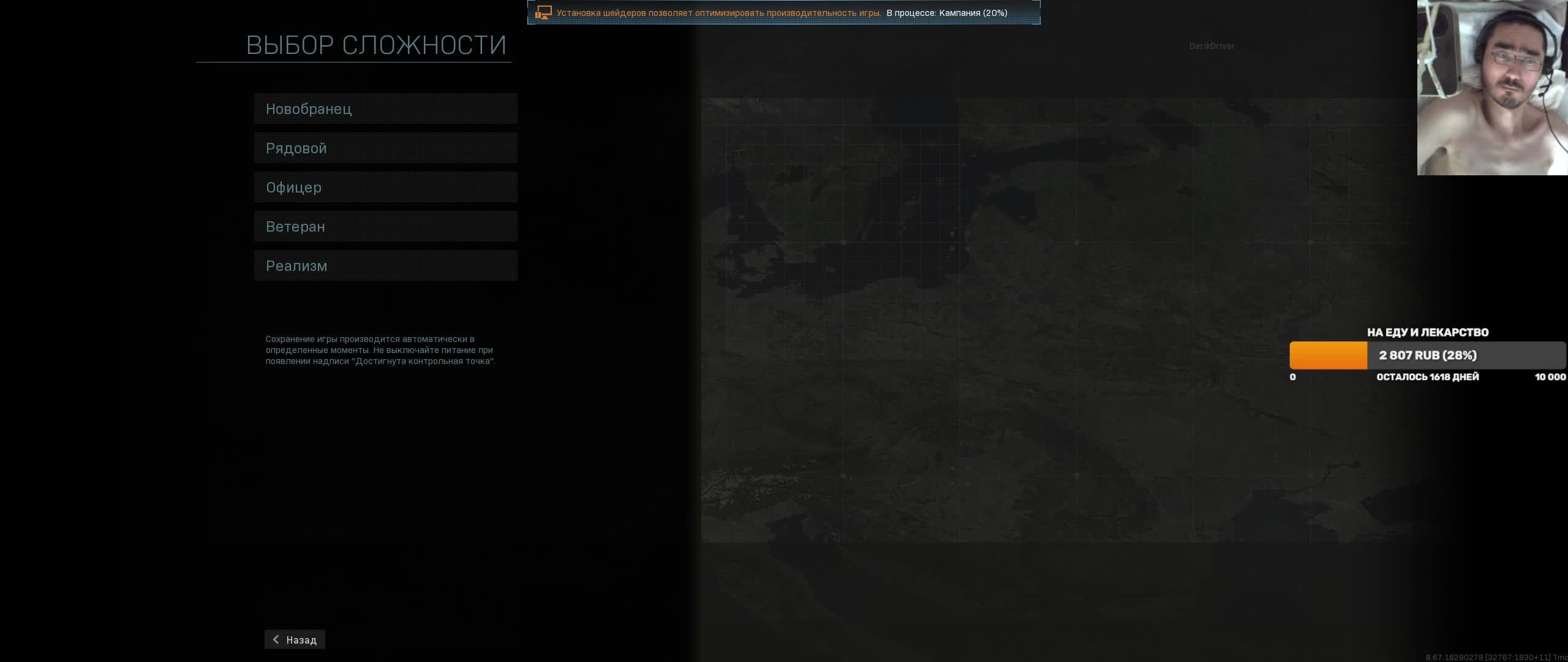The height and width of the screenshot is (662, 1568).
Task: Click the build version text bottom-right
Action: (1496, 657)
